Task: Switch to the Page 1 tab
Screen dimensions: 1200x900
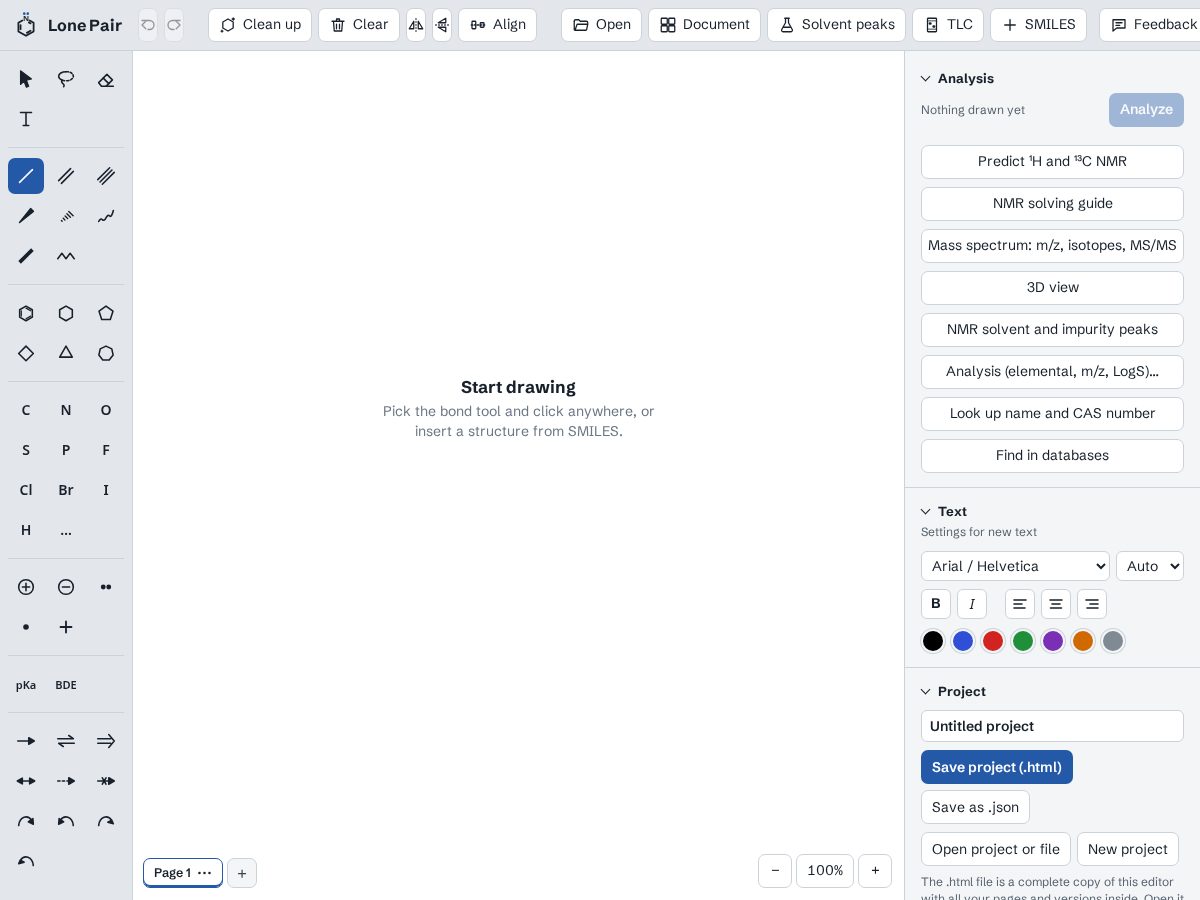Action: 172,873
